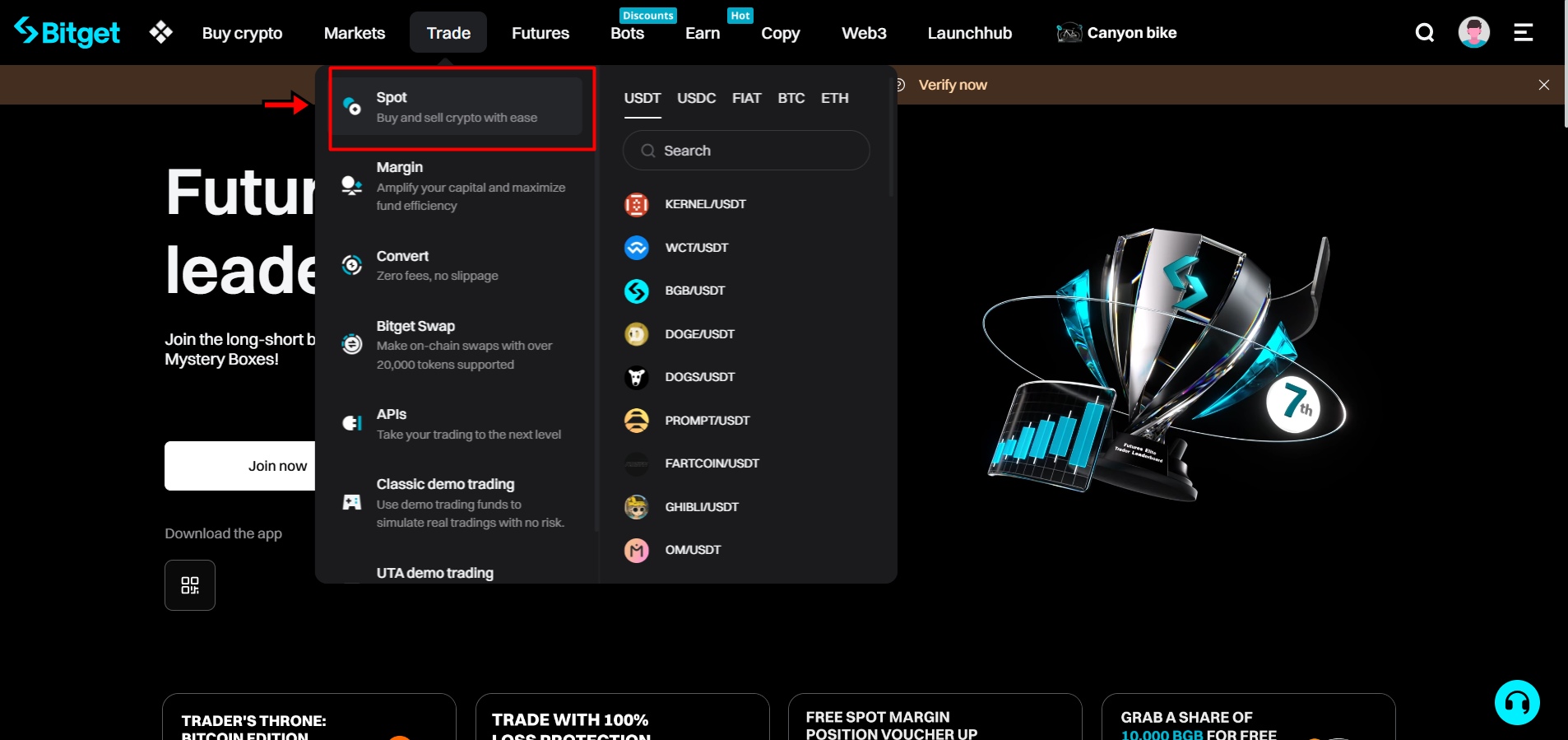Image resolution: width=1568 pixels, height=740 pixels.
Task: Choose Classic demo trading option
Action: point(457,502)
